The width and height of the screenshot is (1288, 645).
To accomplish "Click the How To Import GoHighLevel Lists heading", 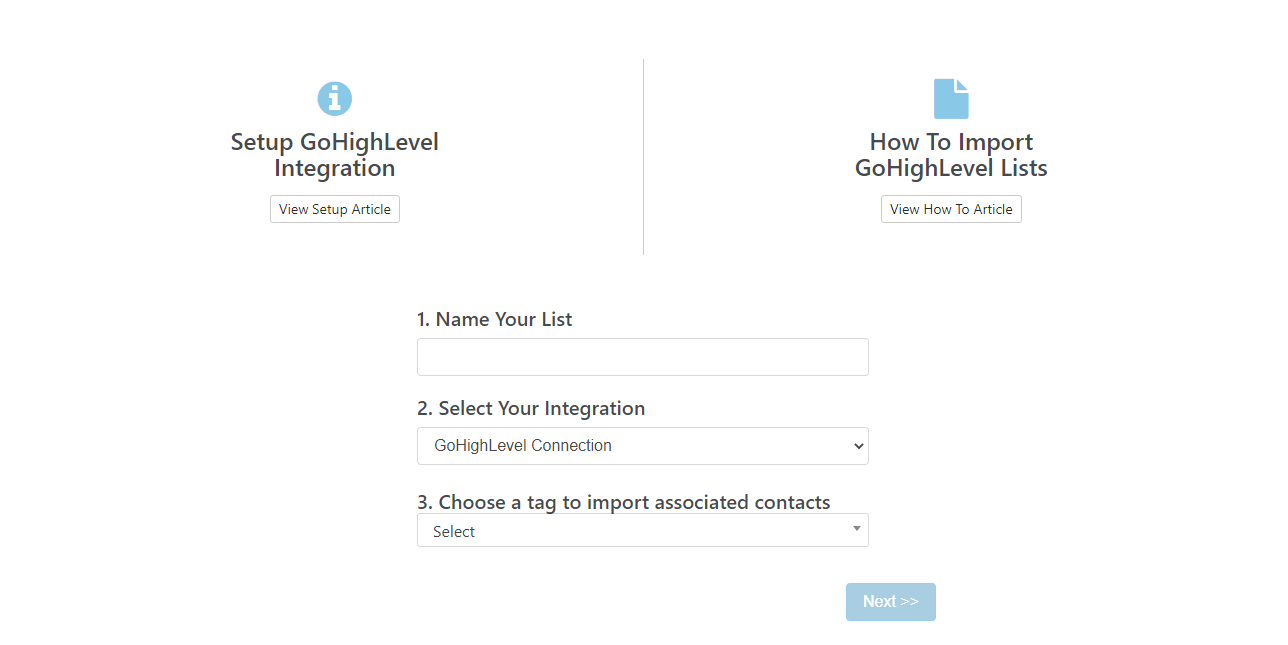I will (x=951, y=142).
